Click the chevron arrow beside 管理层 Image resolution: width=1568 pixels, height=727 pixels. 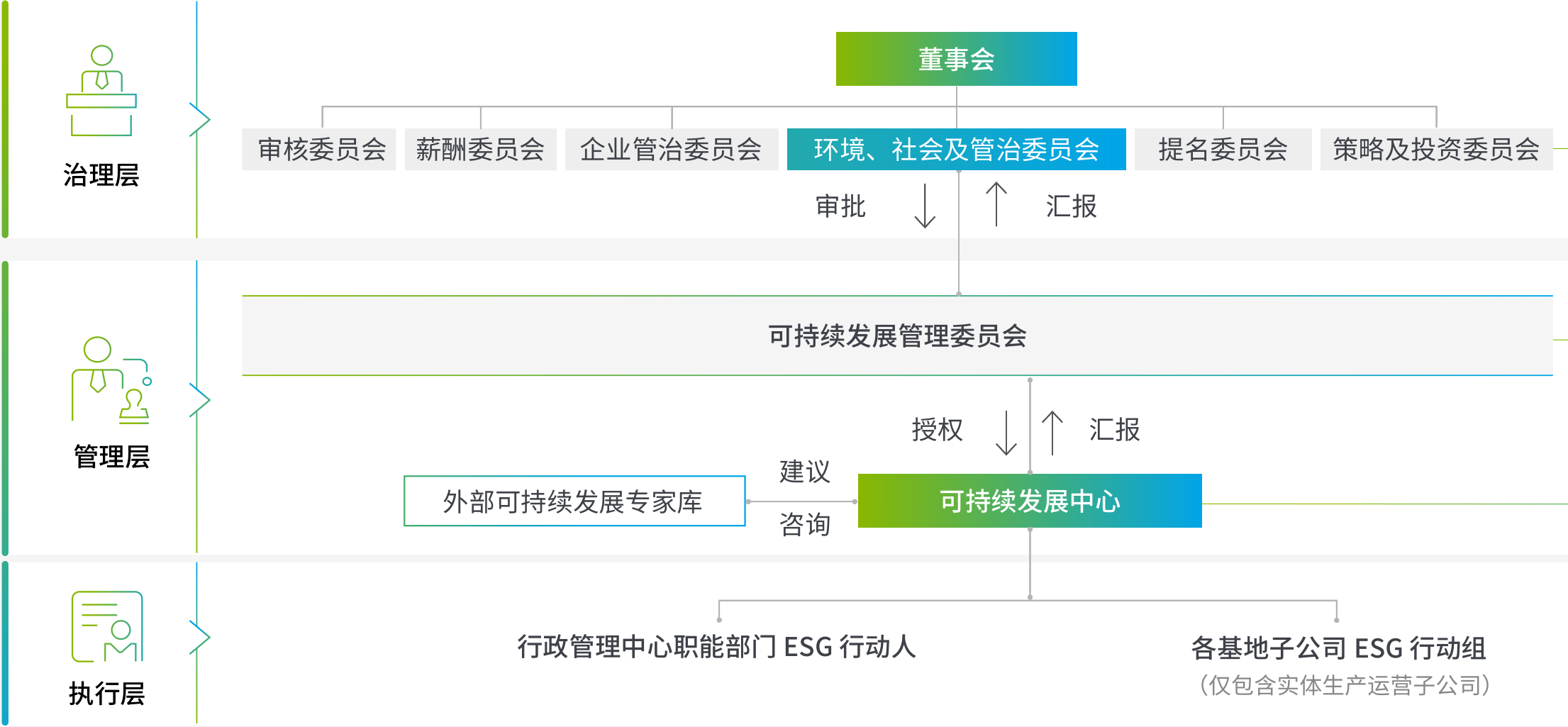[x=199, y=401]
